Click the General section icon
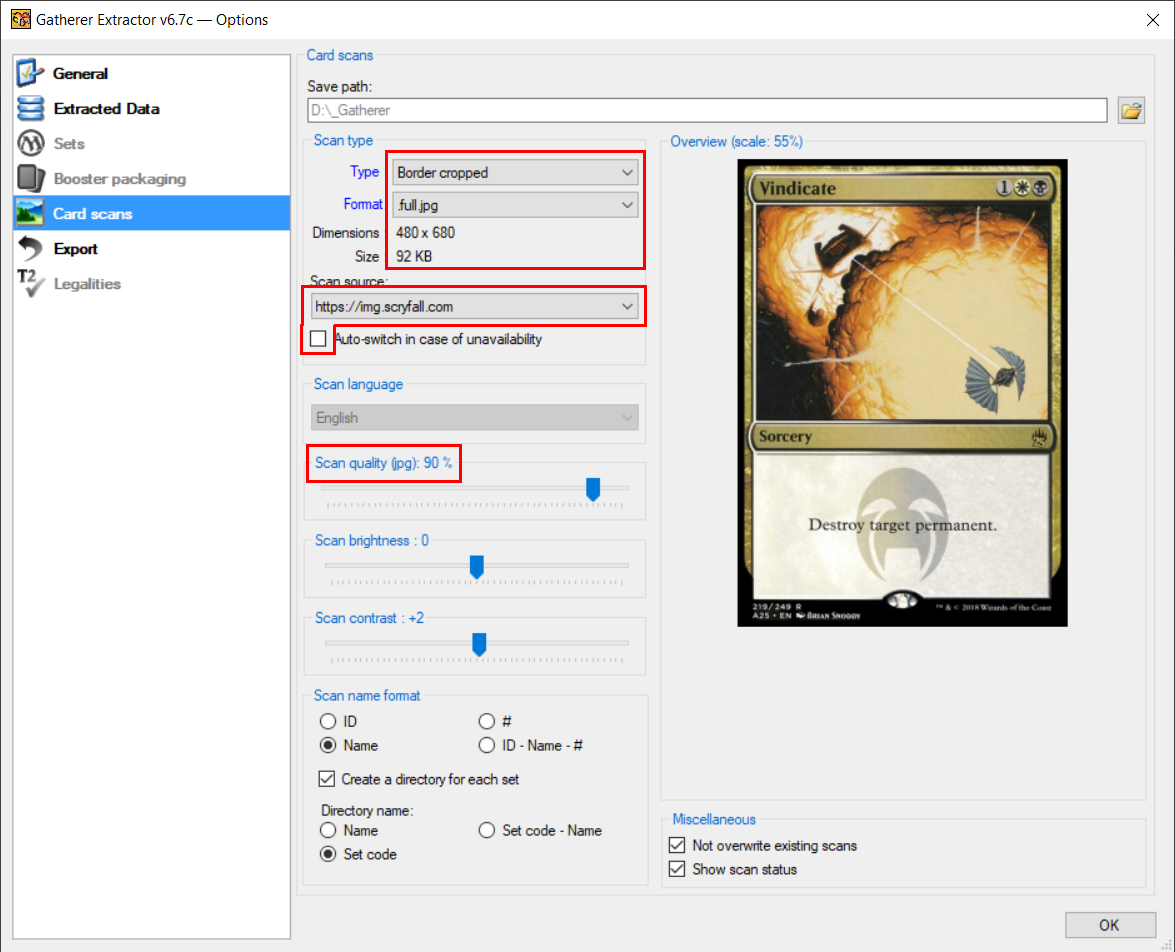This screenshot has height=952, width=1175. click(31, 73)
